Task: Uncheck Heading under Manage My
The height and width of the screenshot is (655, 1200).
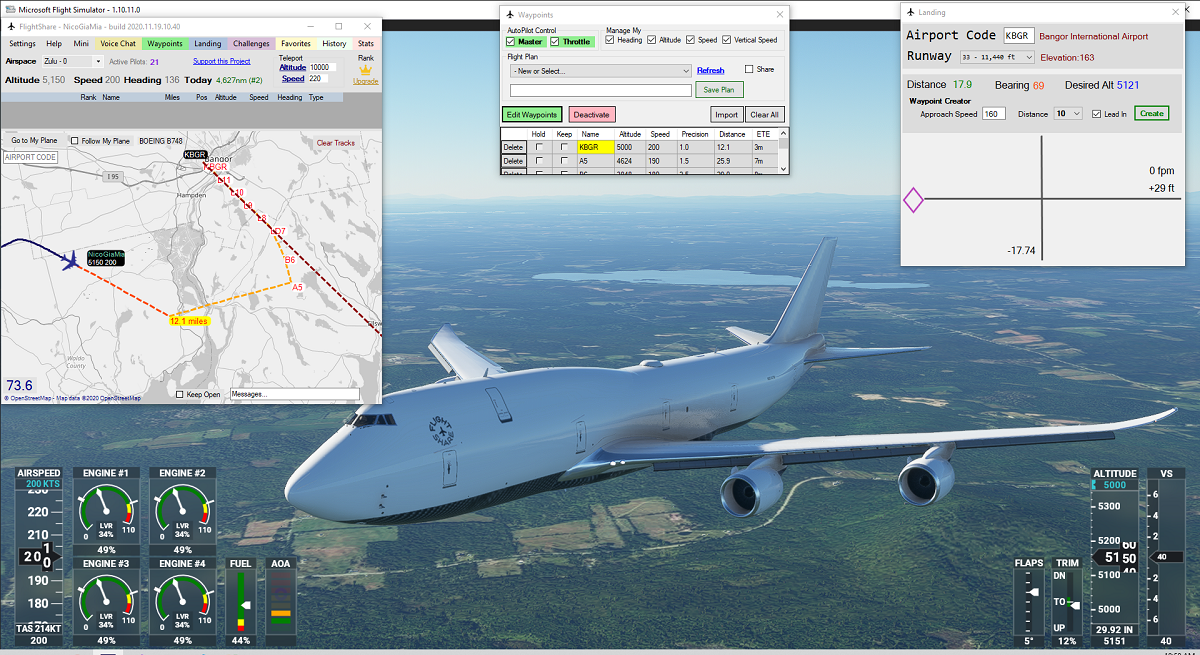Action: coord(610,40)
